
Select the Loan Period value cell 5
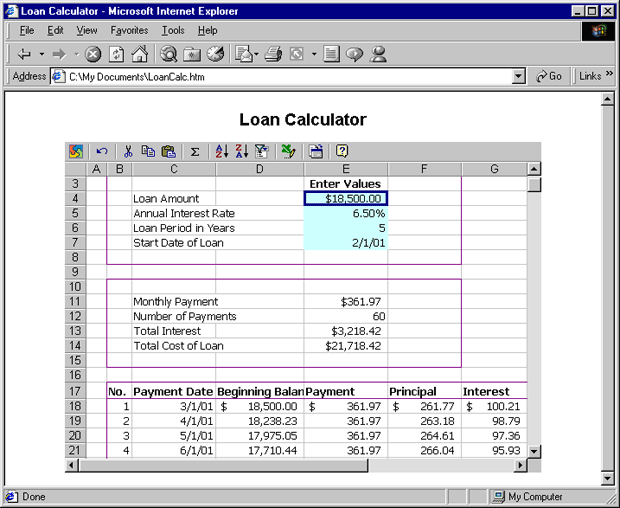[x=346, y=228]
